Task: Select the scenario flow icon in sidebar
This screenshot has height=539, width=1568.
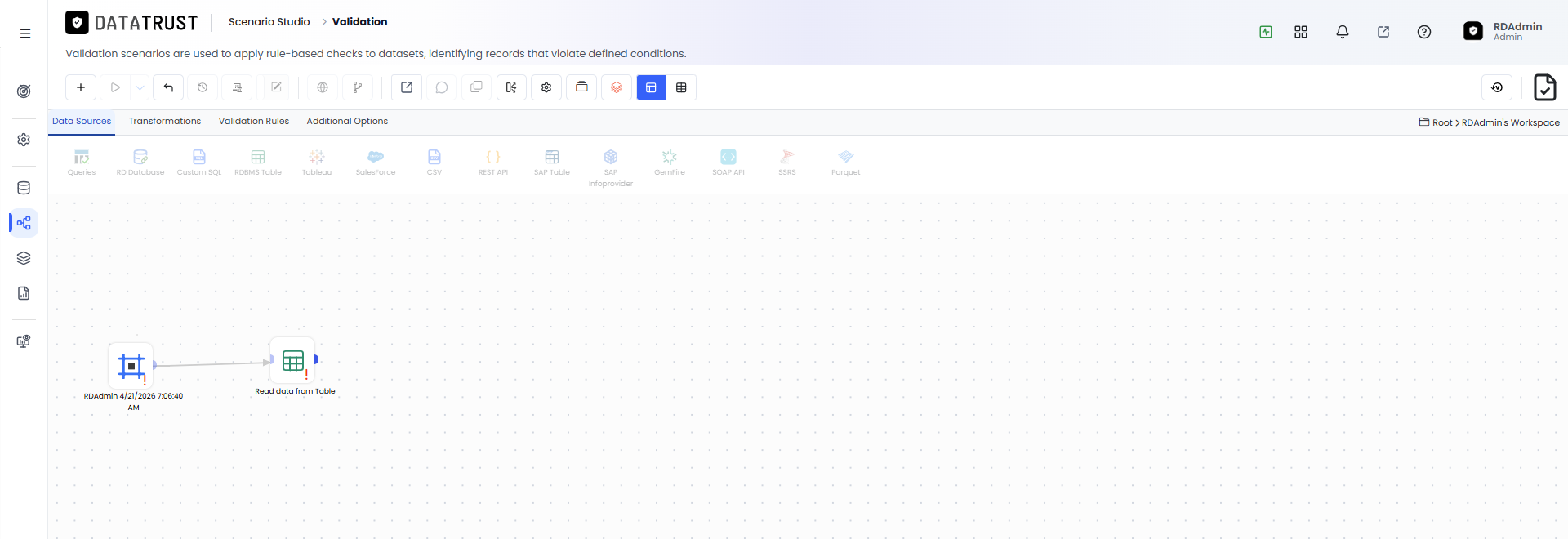Action: [x=24, y=223]
